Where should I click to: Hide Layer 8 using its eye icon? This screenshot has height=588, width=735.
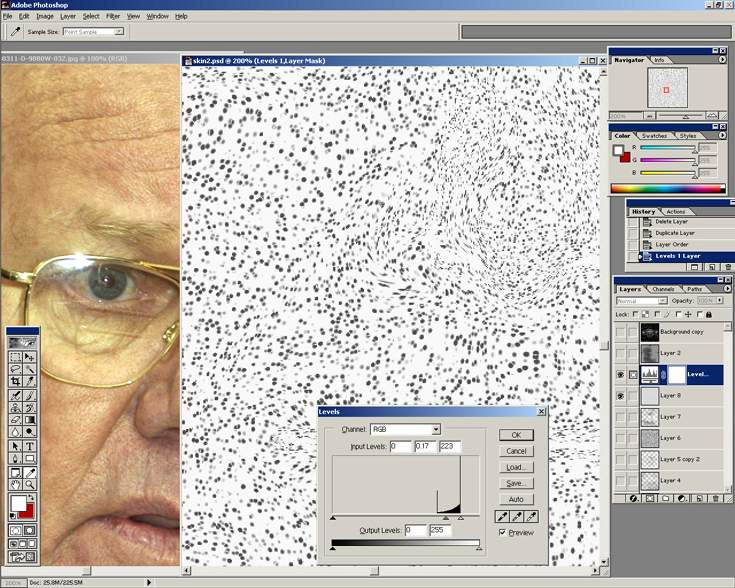coord(621,396)
